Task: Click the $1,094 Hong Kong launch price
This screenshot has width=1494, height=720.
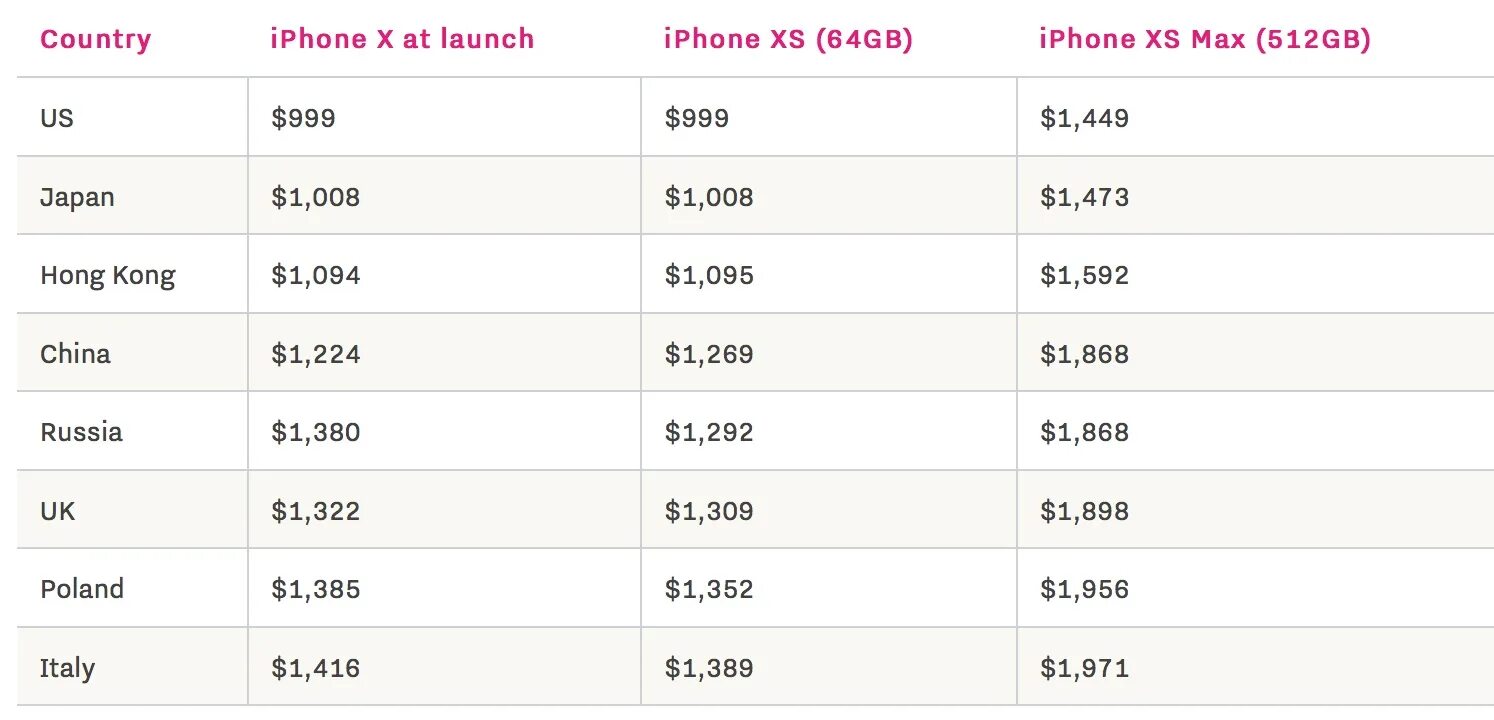Action: pos(315,276)
